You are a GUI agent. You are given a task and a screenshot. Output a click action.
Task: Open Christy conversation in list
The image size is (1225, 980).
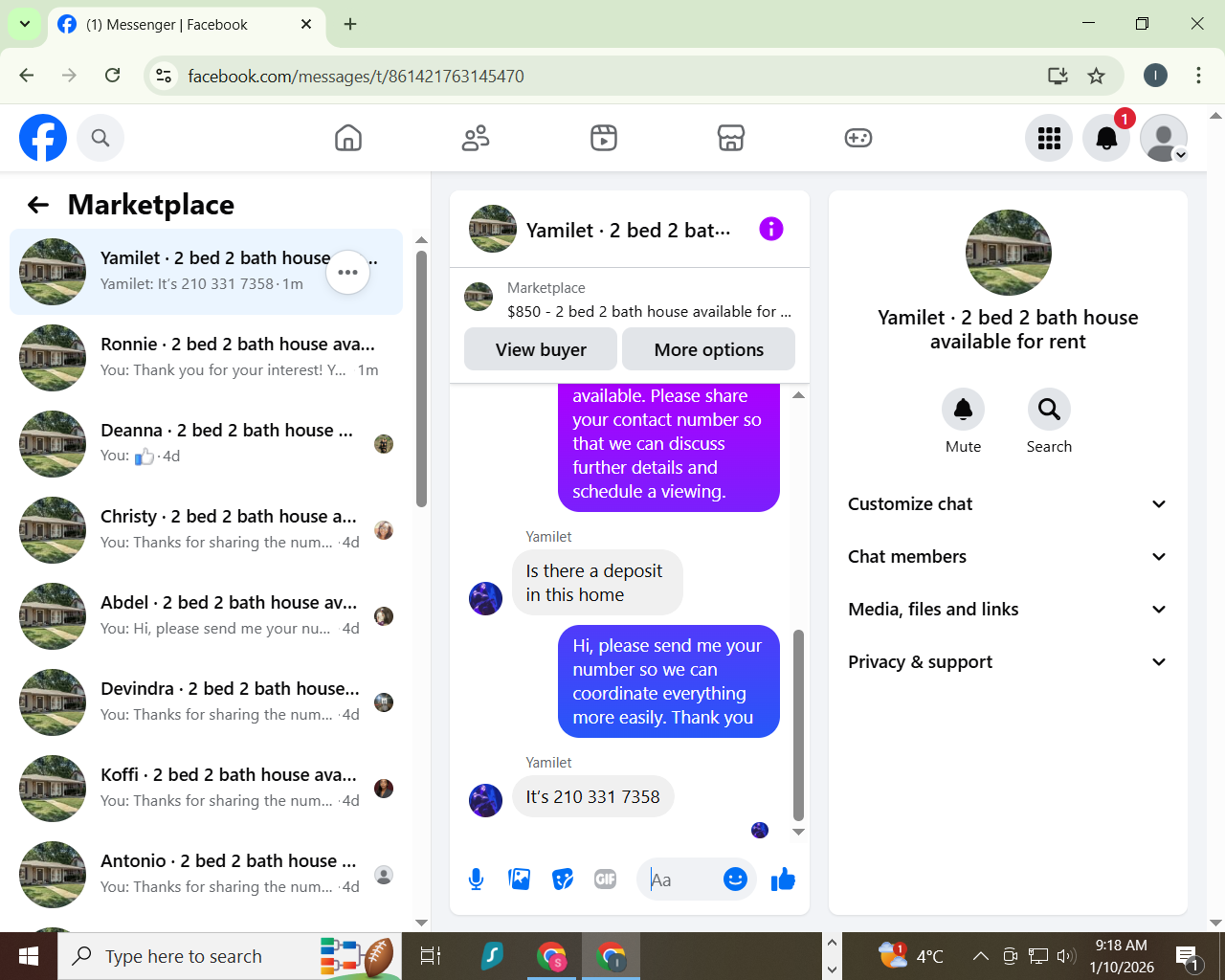[x=206, y=530]
